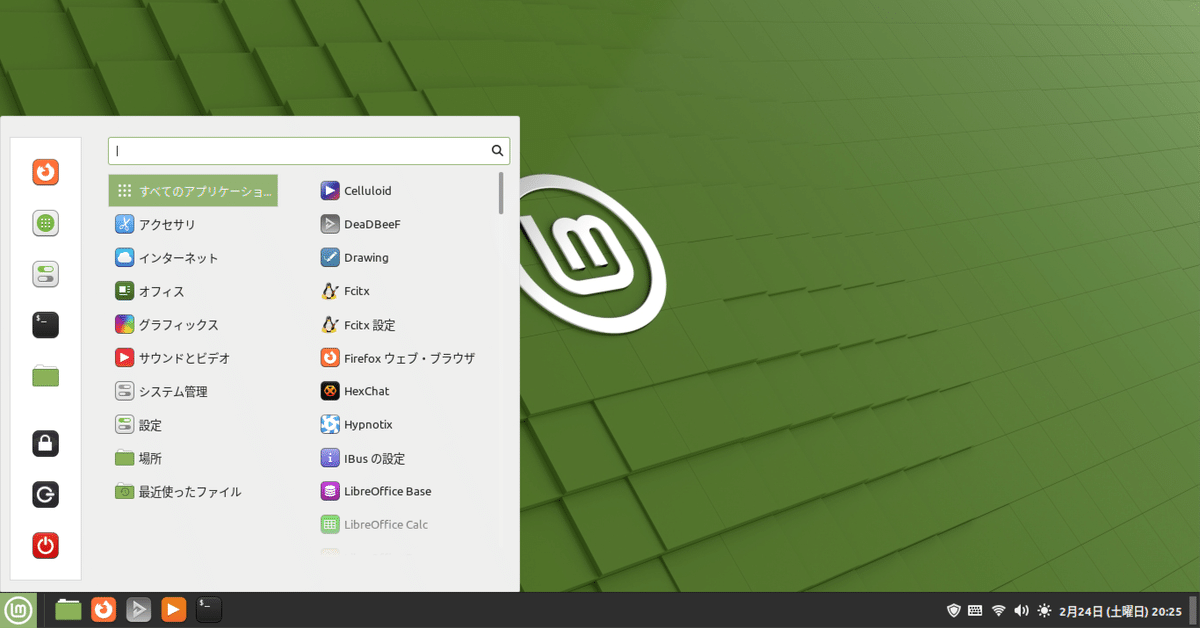Open the keyboard input indicator in the tray
The width and height of the screenshot is (1200, 628).
click(976, 610)
